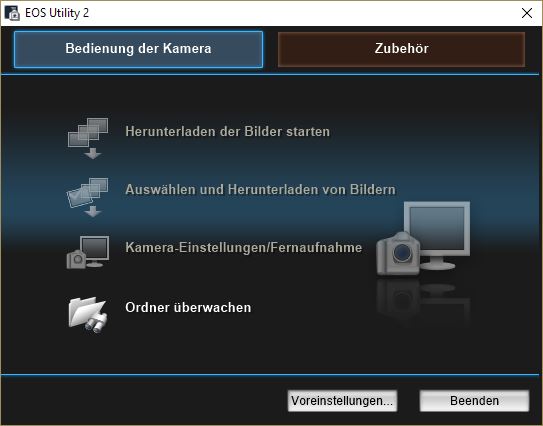Click the binoculars on the folder icon
The width and height of the screenshot is (543, 426).
[x=96, y=324]
